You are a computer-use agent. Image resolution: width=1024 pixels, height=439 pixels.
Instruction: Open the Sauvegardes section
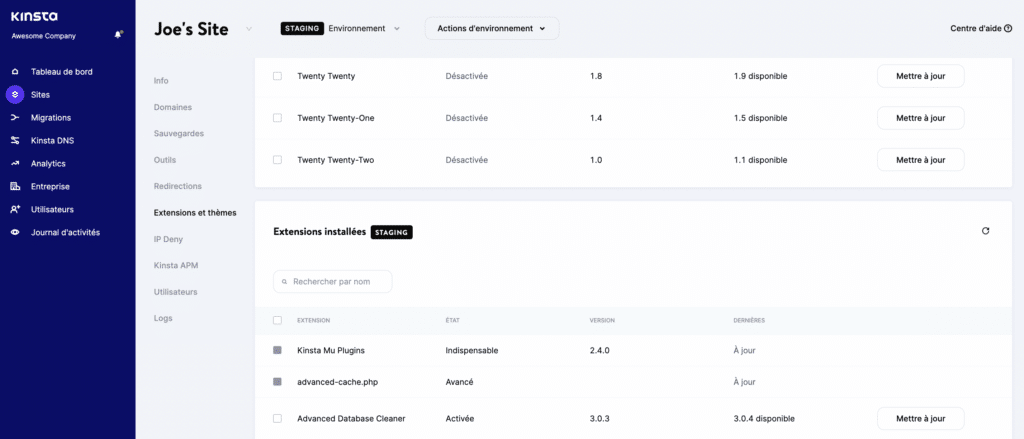(177, 133)
